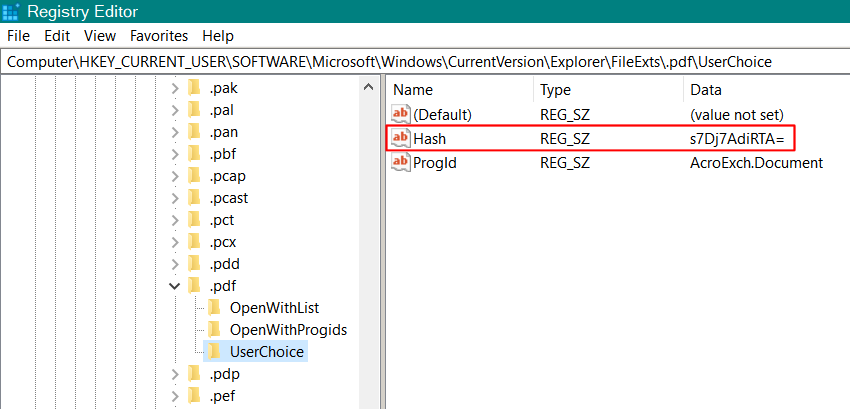This screenshot has width=850, height=409.
Task: Expand the .pcx registry key
Action: 175,242
